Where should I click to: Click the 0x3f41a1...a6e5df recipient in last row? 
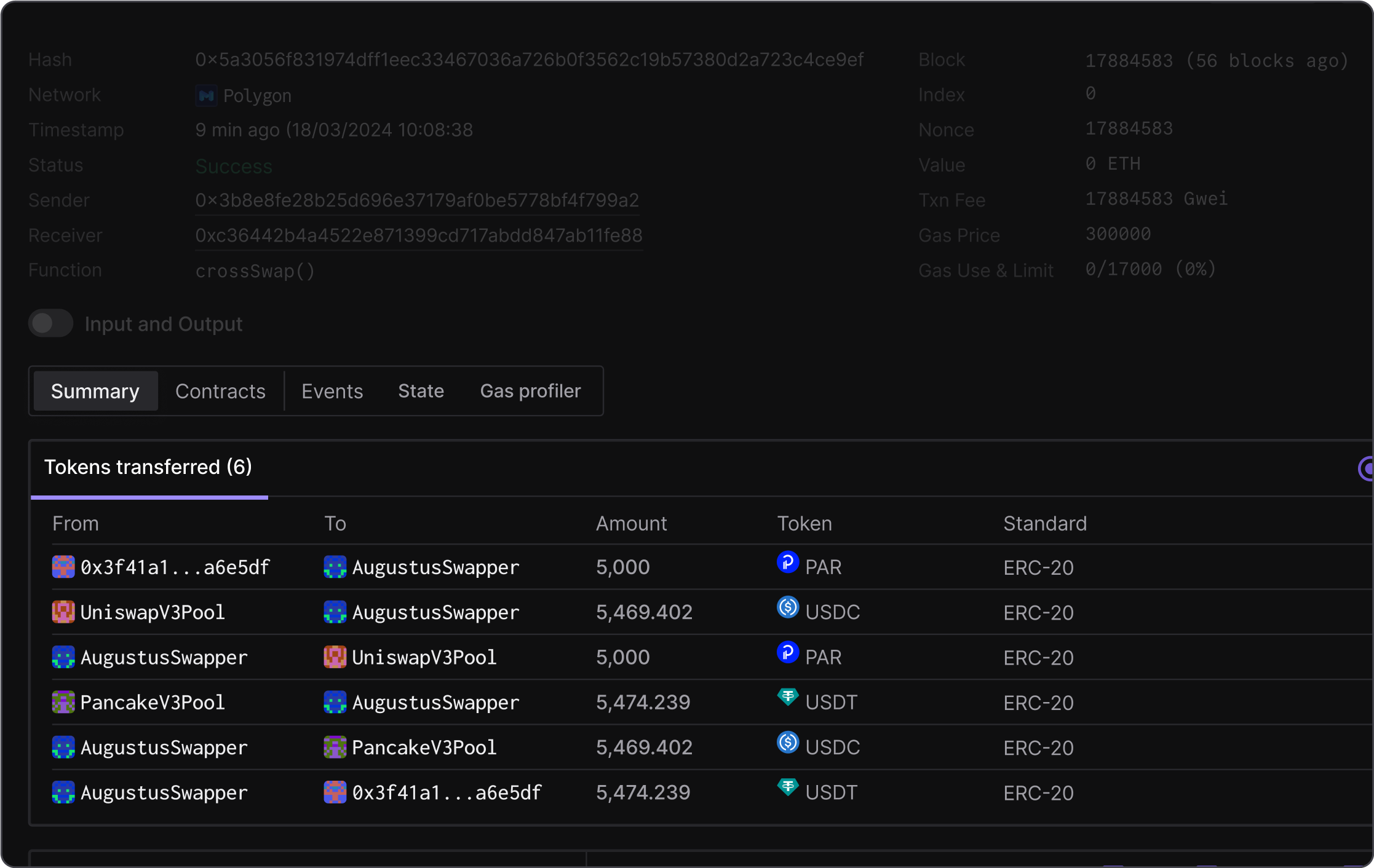click(x=447, y=792)
